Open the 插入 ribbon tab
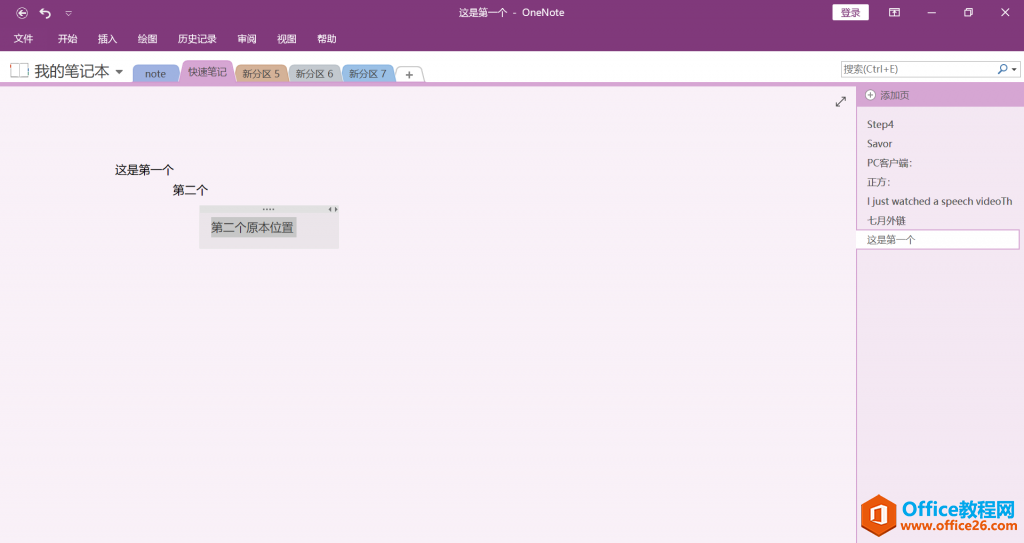 click(x=107, y=39)
